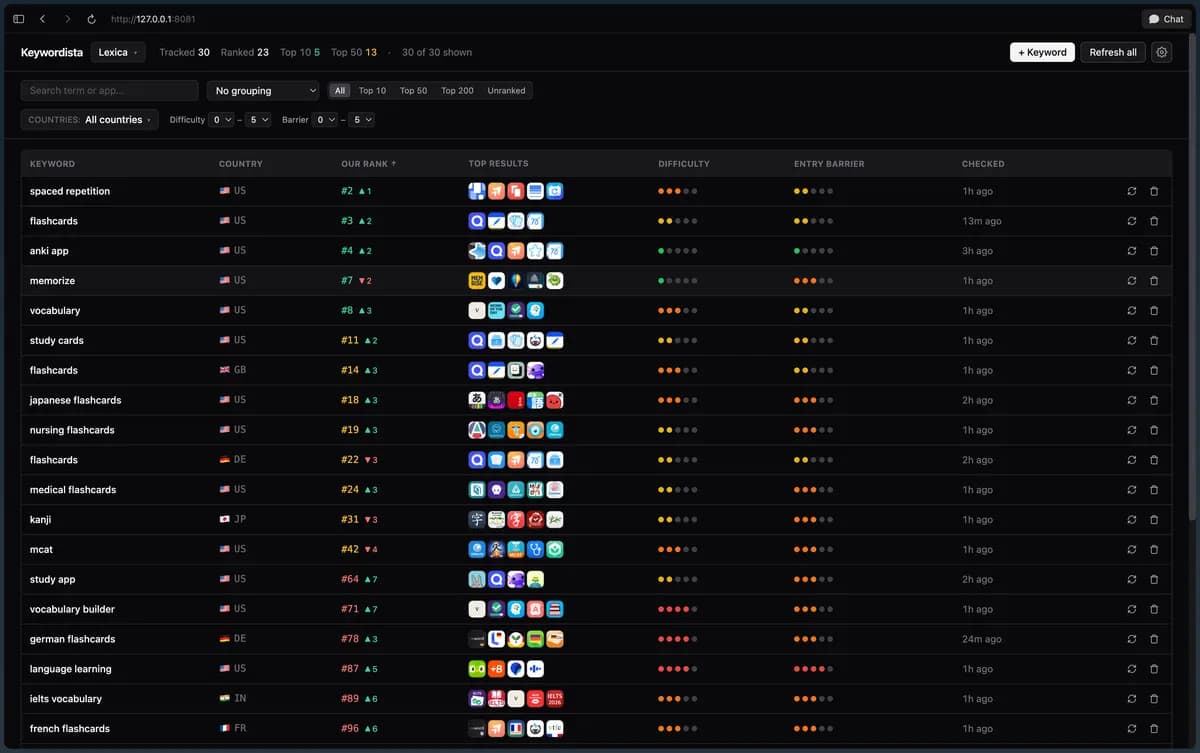Screen dimensions: 1200x753
Task: Switch to the 'Top 200' filter
Action: click(458, 91)
